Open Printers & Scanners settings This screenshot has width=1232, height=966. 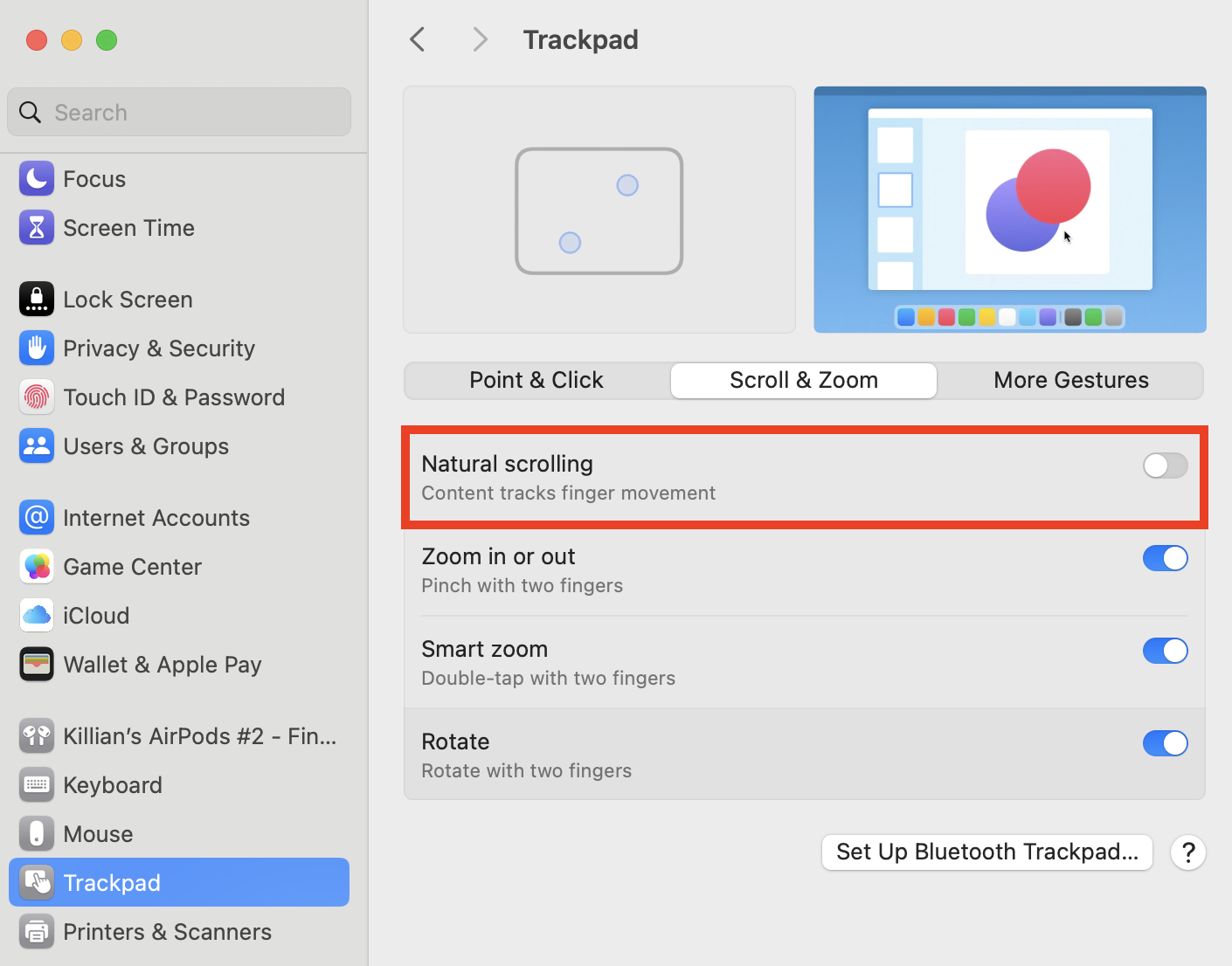point(36,931)
